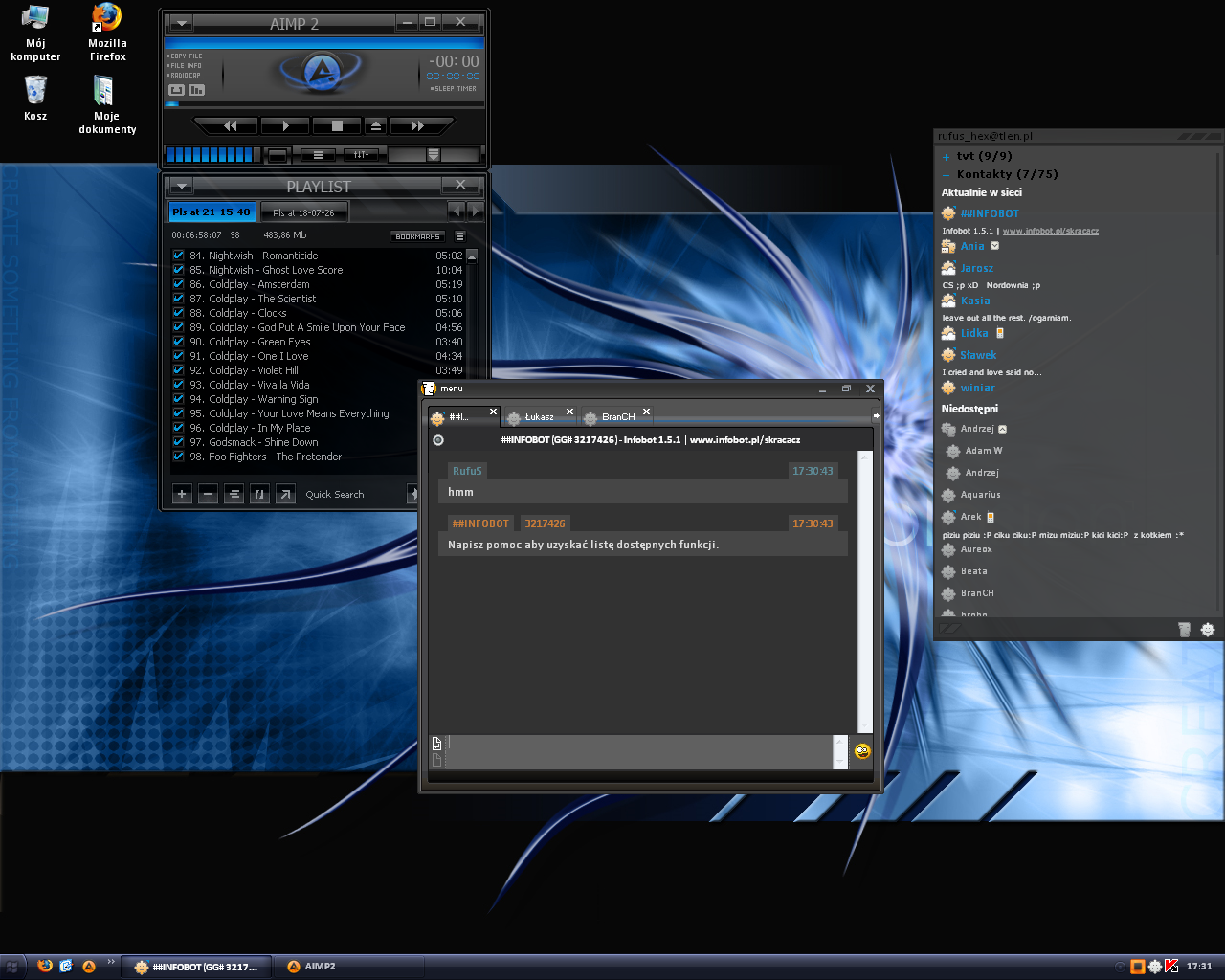Open www.infobot.pl/skracacz link in contacts
This screenshot has width=1225, height=980.
pyautogui.click(x=1051, y=231)
